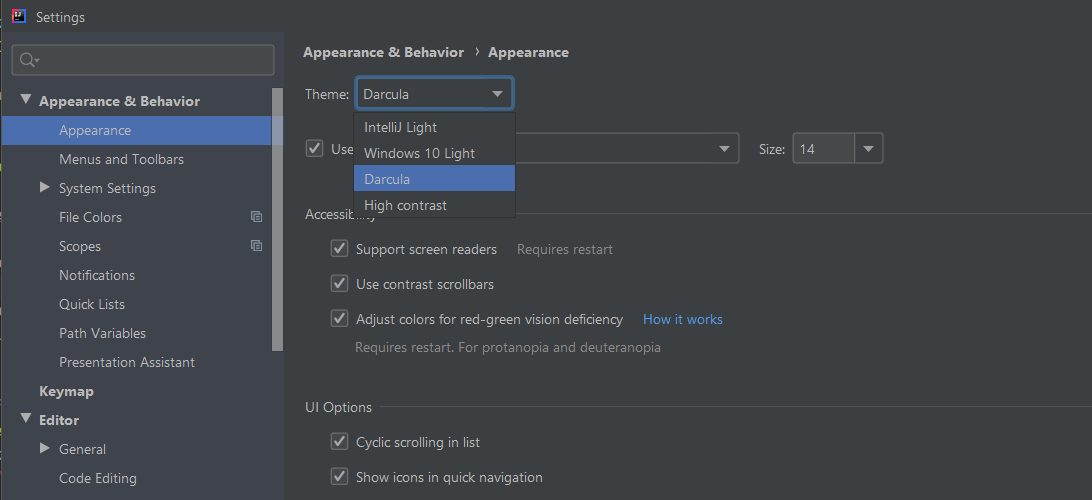Uncheck Use contrast scrollbars
This screenshot has width=1092, height=500.
tap(339, 283)
